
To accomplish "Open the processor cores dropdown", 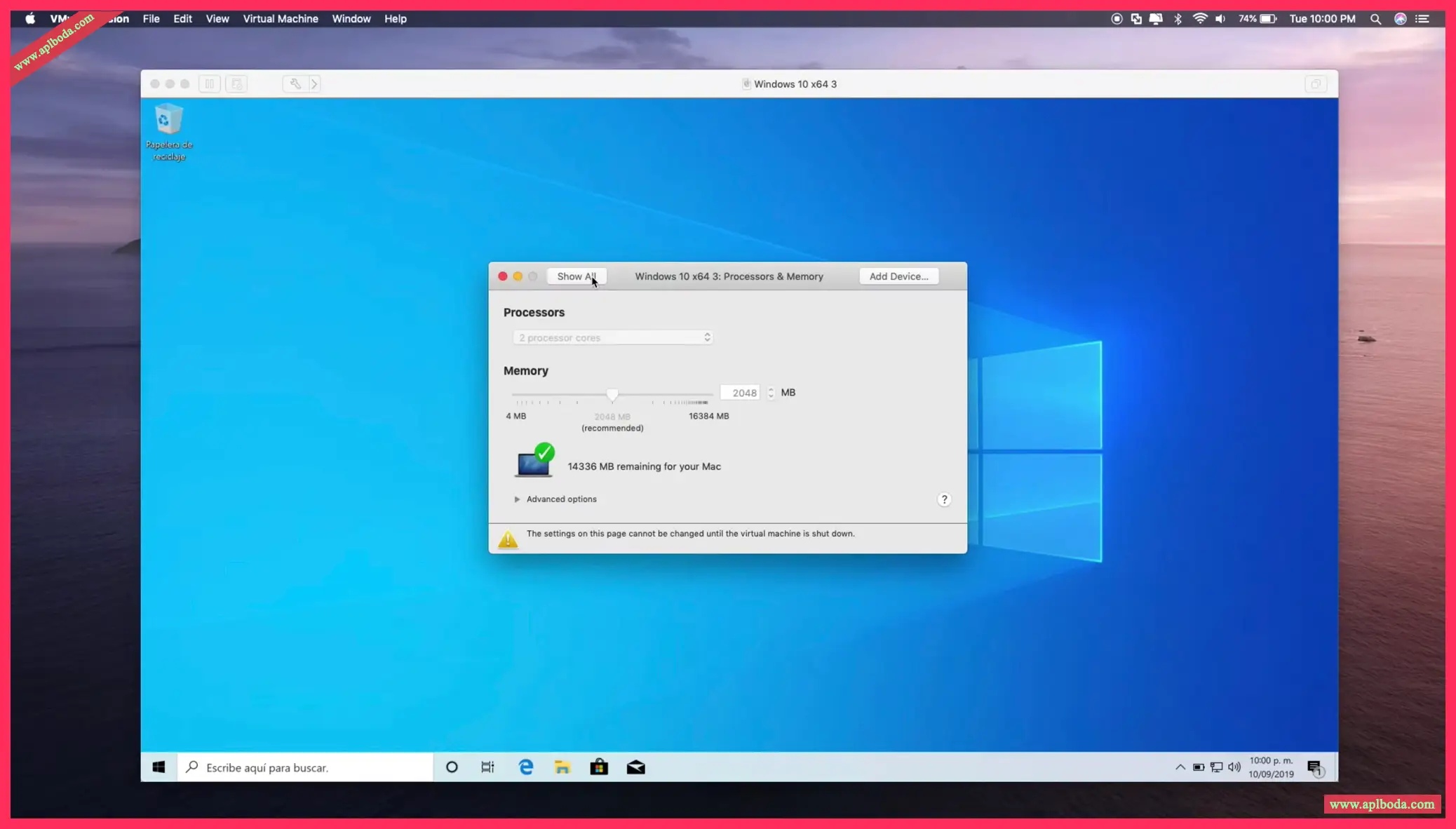I will tap(613, 337).
